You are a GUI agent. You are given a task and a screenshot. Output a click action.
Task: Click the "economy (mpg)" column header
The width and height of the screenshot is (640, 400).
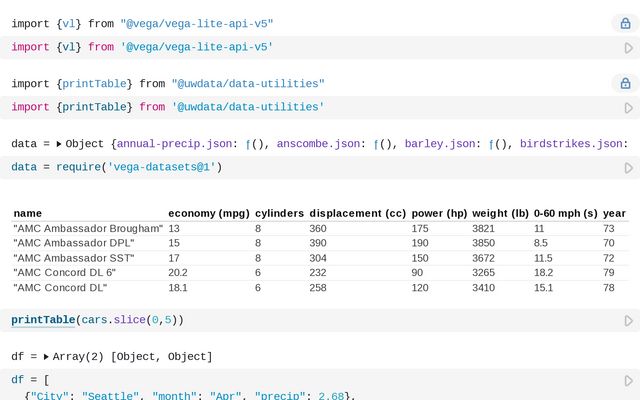208,213
